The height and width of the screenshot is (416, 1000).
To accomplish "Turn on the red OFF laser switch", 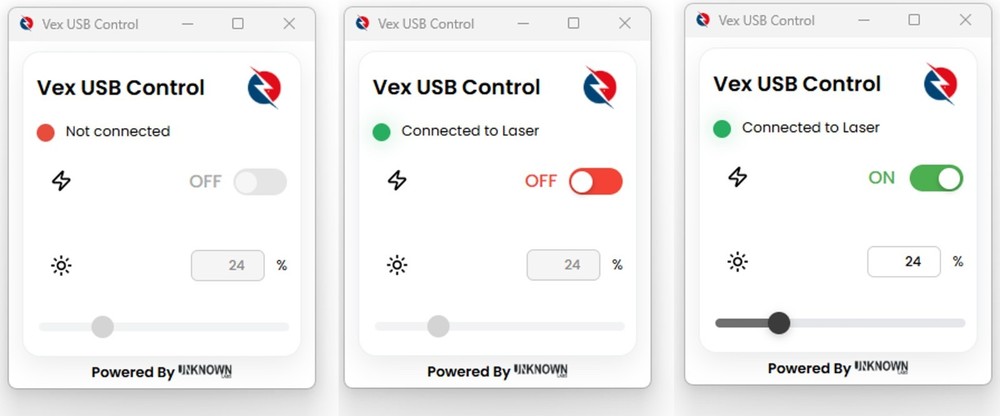I will coord(596,181).
